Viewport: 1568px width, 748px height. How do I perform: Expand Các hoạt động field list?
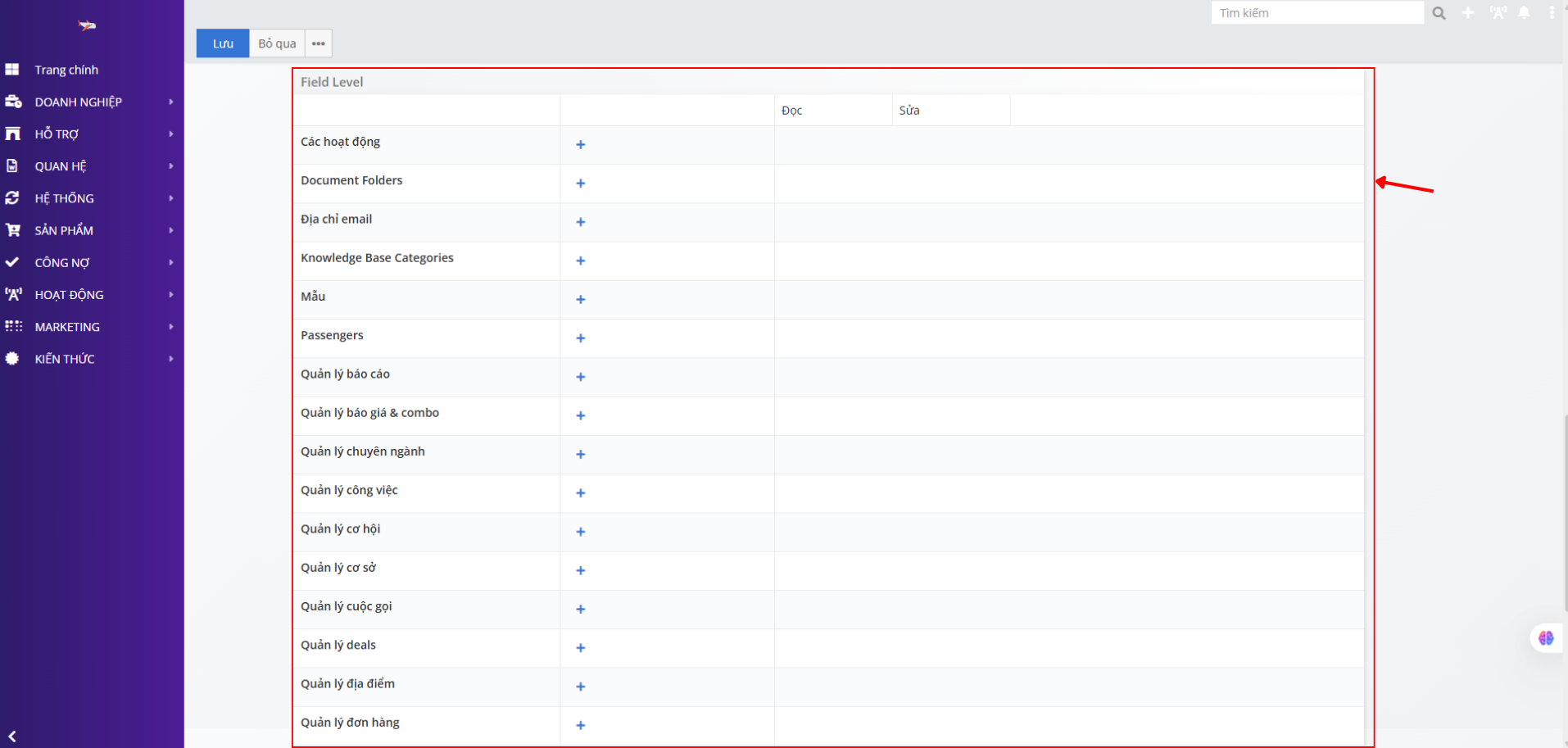[580, 145]
